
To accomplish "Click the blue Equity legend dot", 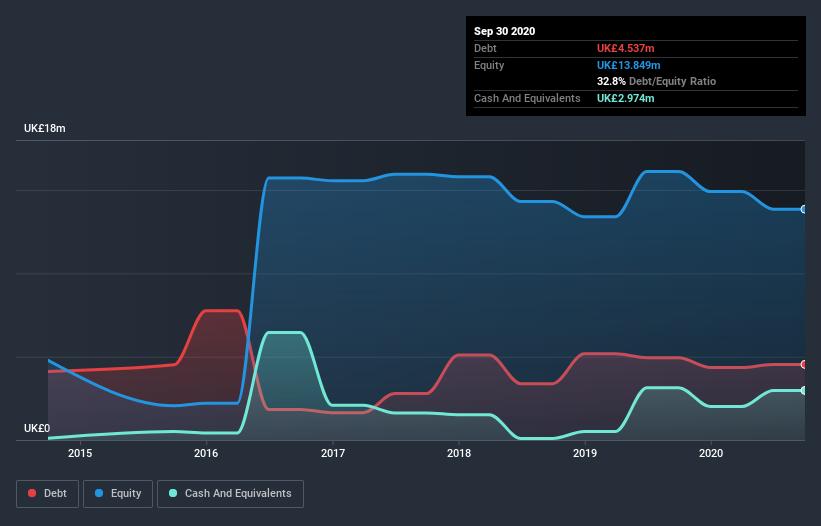I will point(99,493).
